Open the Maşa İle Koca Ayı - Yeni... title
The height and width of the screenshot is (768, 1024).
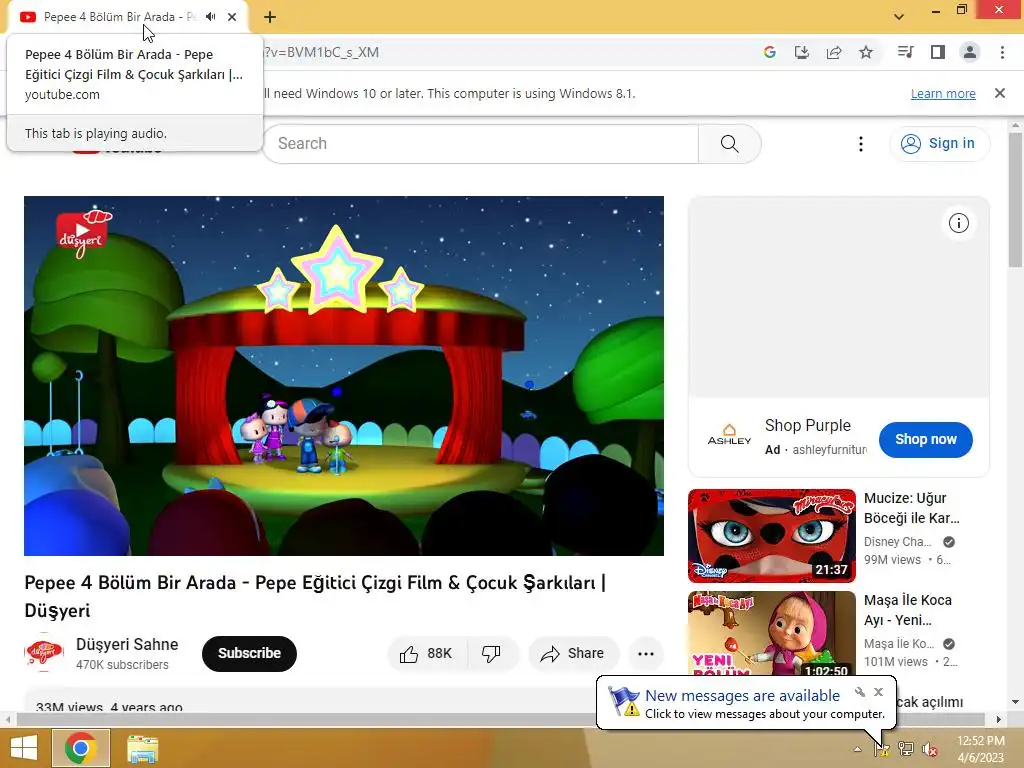click(x=908, y=610)
